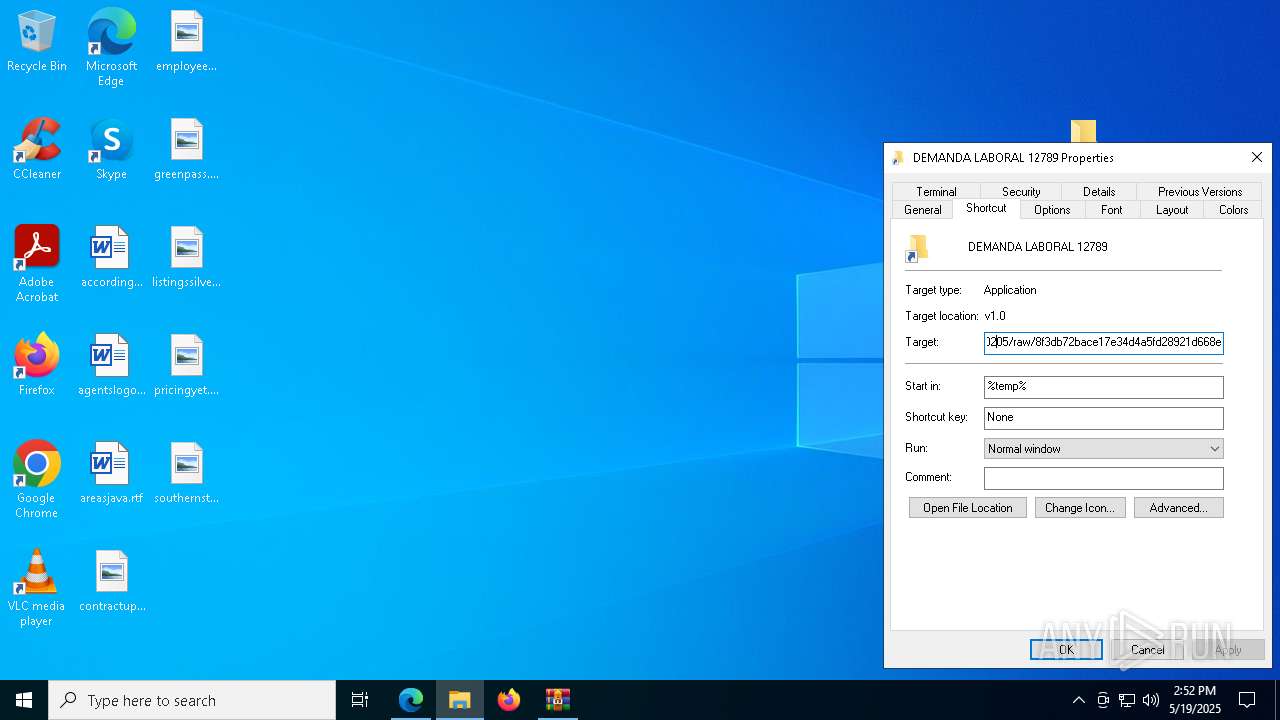The width and height of the screenshot is (1280, 720).
Task: Switch to the Layout tab
Action: tap(1172, 210)
